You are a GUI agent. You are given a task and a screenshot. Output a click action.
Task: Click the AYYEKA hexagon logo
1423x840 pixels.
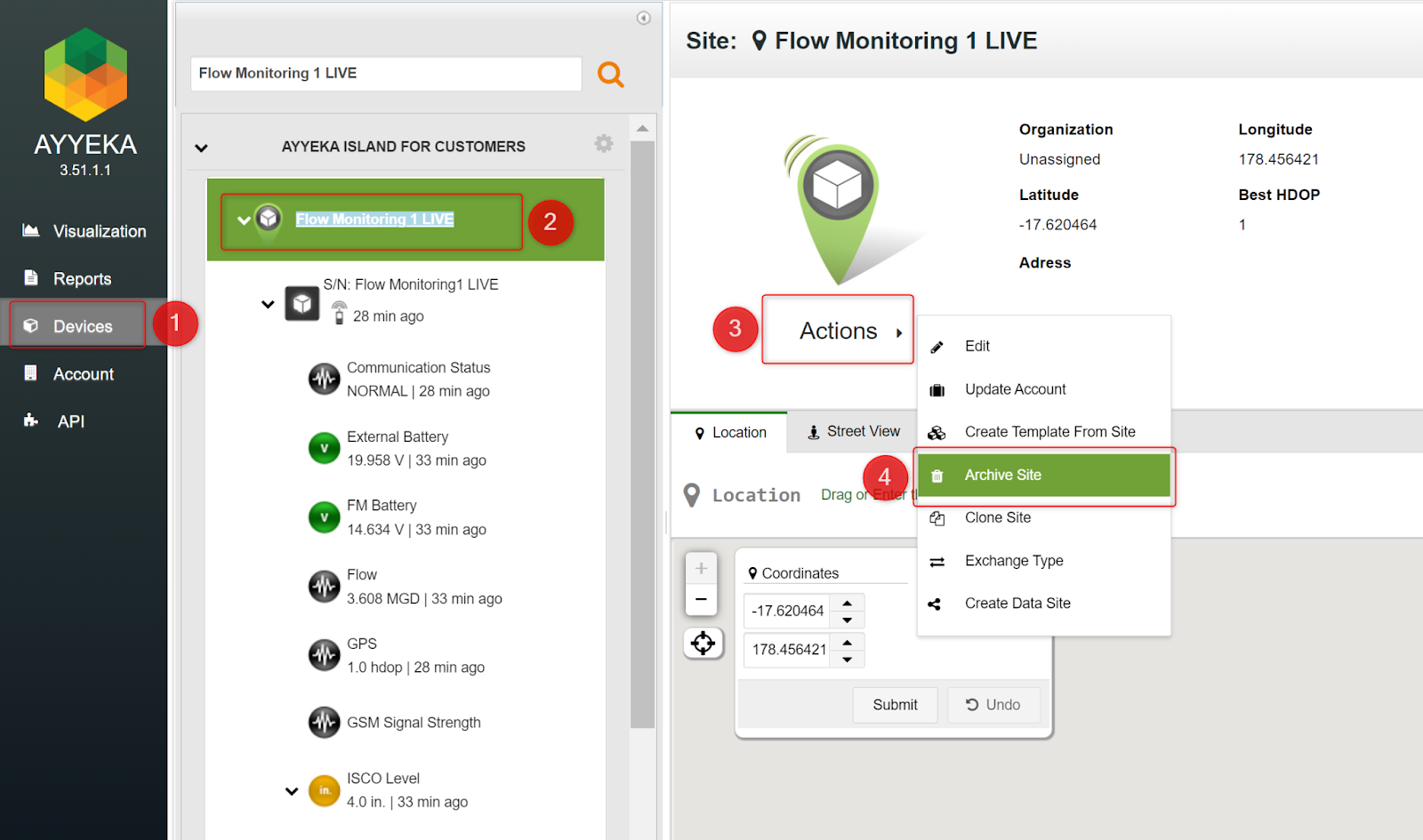[85, 75]
